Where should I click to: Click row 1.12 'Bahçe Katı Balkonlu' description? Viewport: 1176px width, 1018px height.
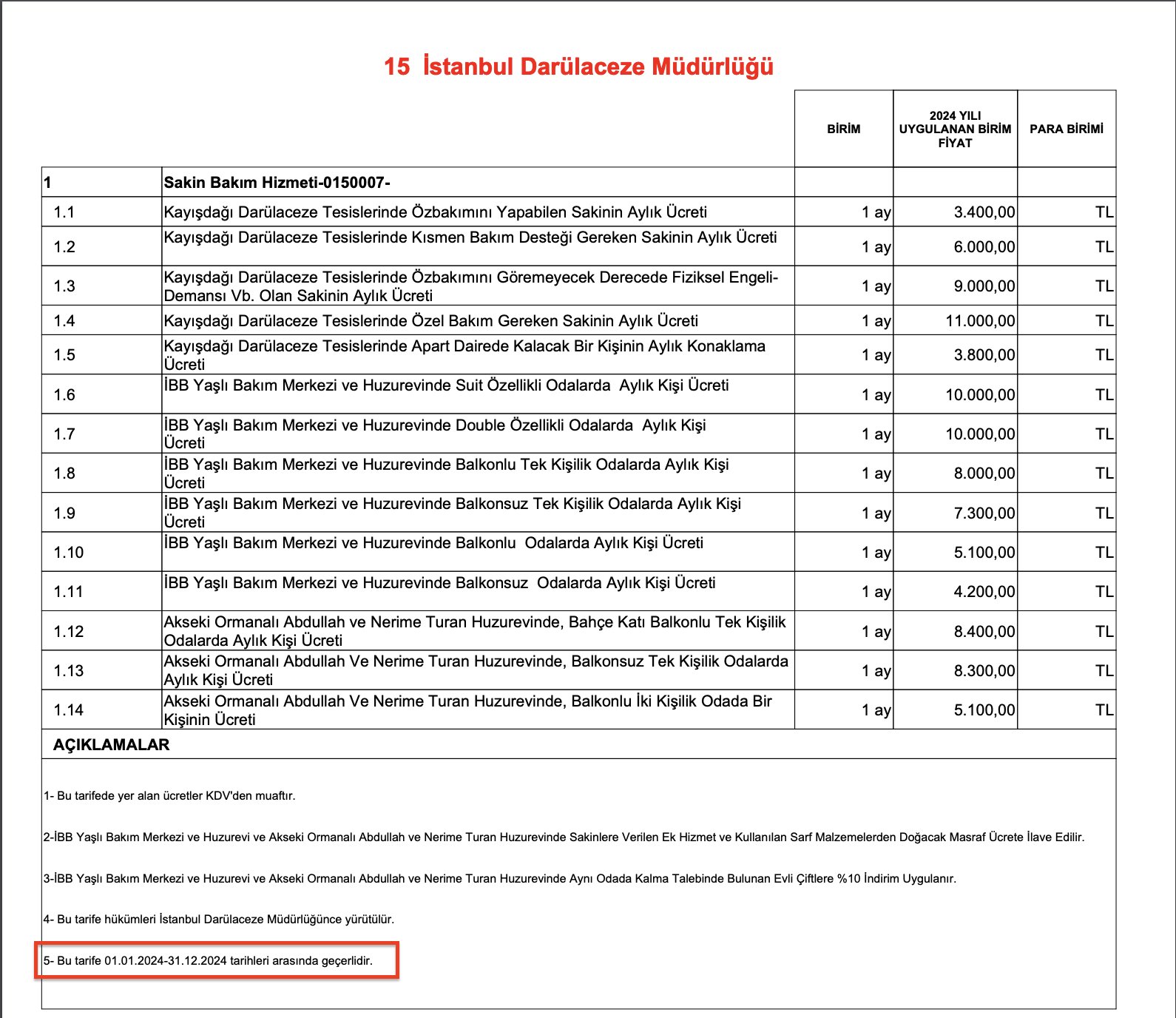click(475, 631)
